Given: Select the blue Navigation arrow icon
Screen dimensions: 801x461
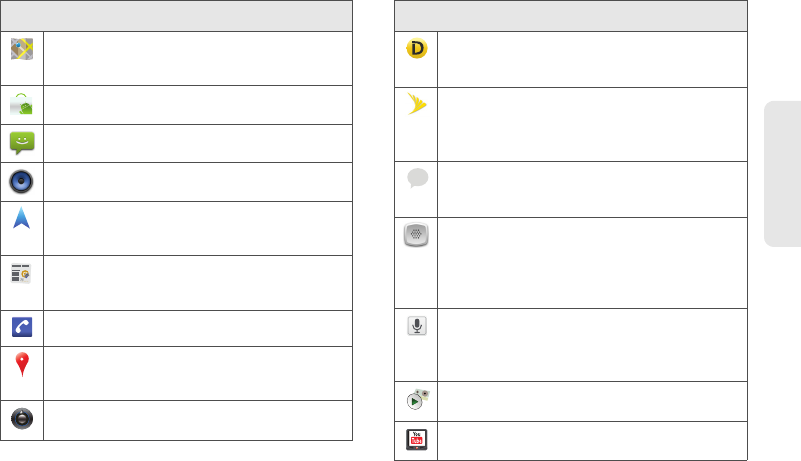Looking at the screenshot, I should point(22,221).
